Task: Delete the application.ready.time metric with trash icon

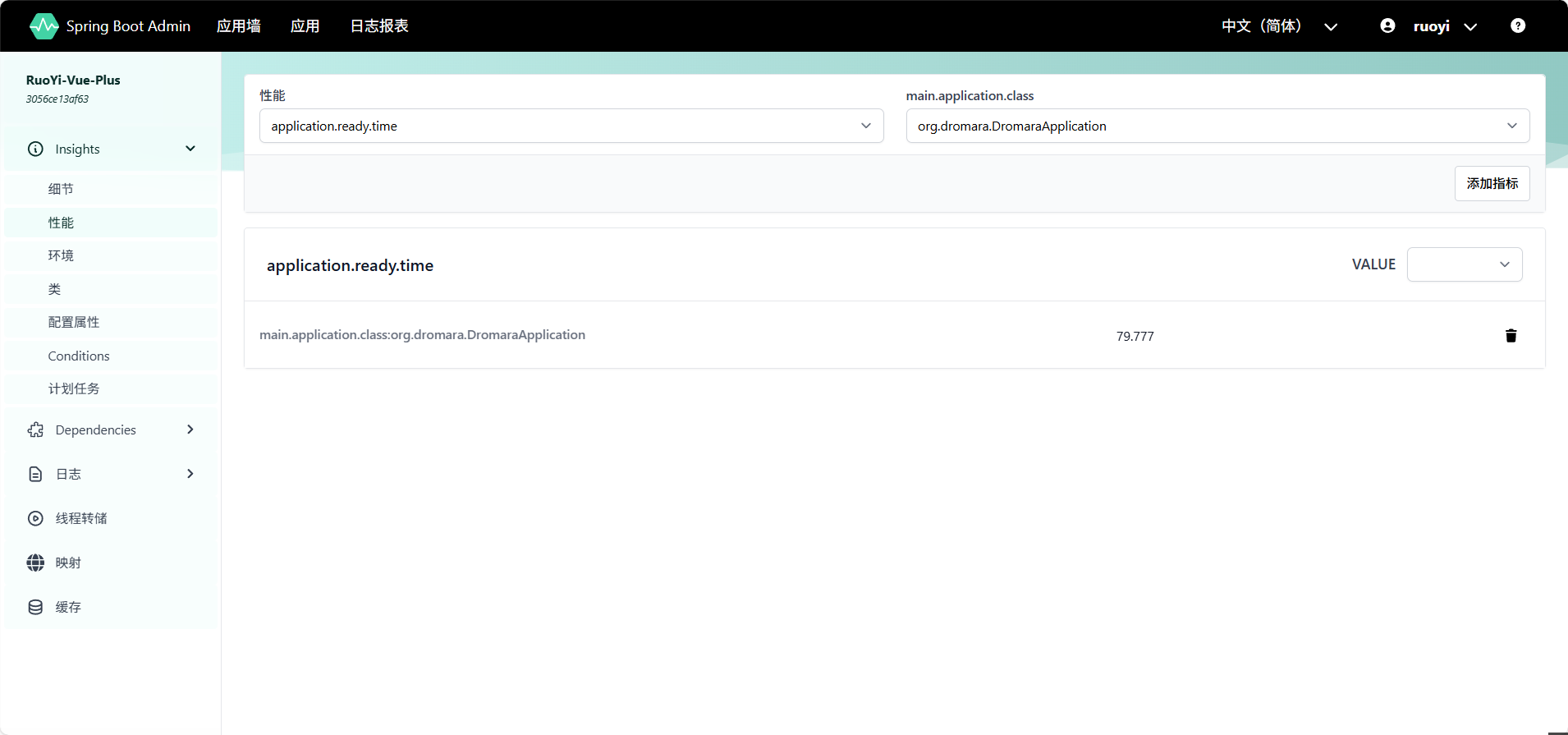Action: point(1511,335)
